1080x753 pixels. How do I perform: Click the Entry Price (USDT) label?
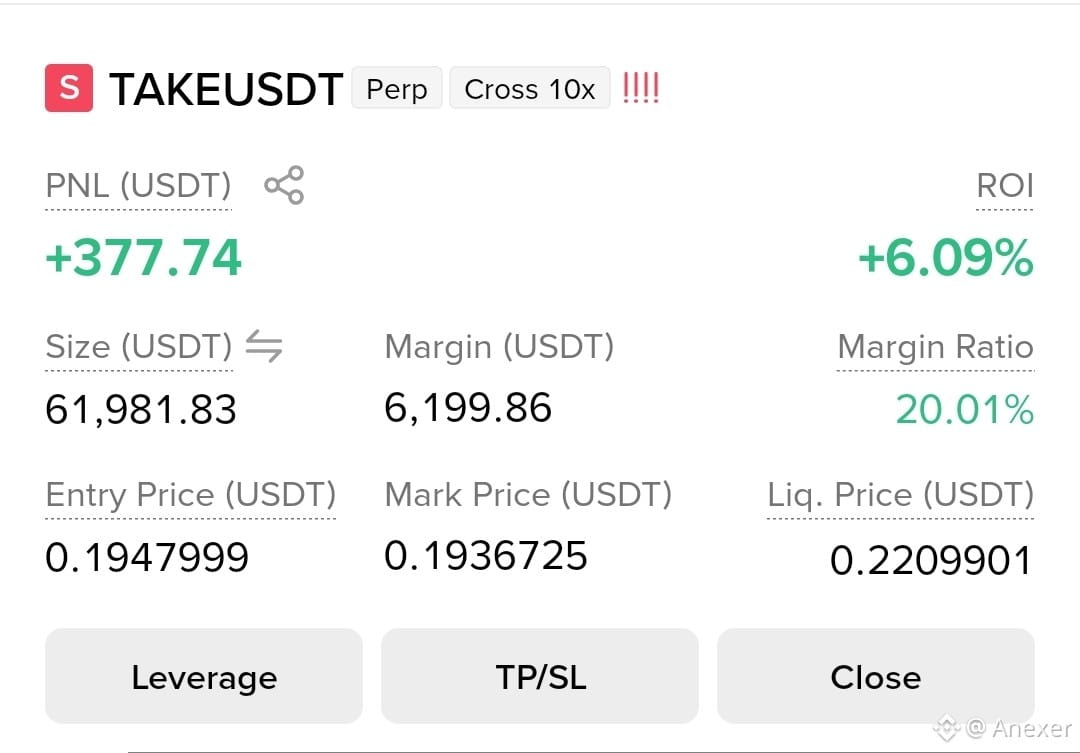pyautogui.click(x=191, y=495)
